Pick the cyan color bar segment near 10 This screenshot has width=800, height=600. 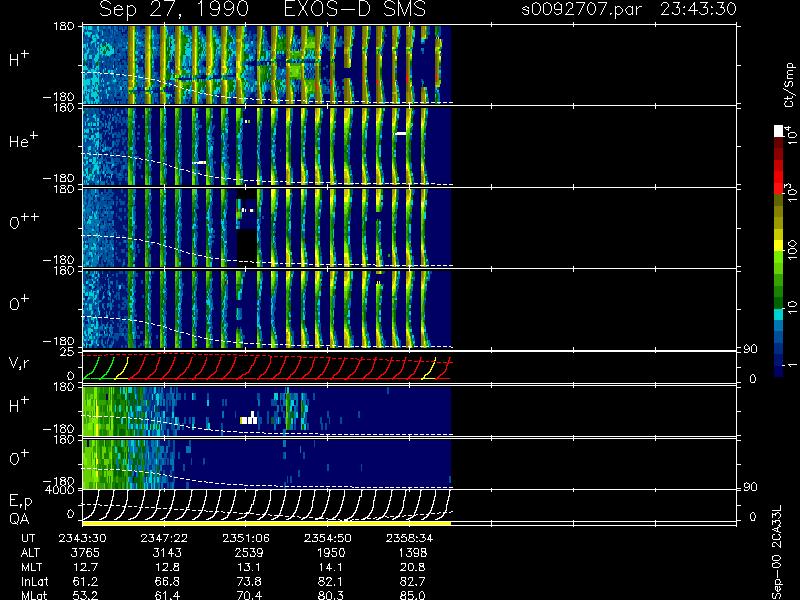pos(779,314)
